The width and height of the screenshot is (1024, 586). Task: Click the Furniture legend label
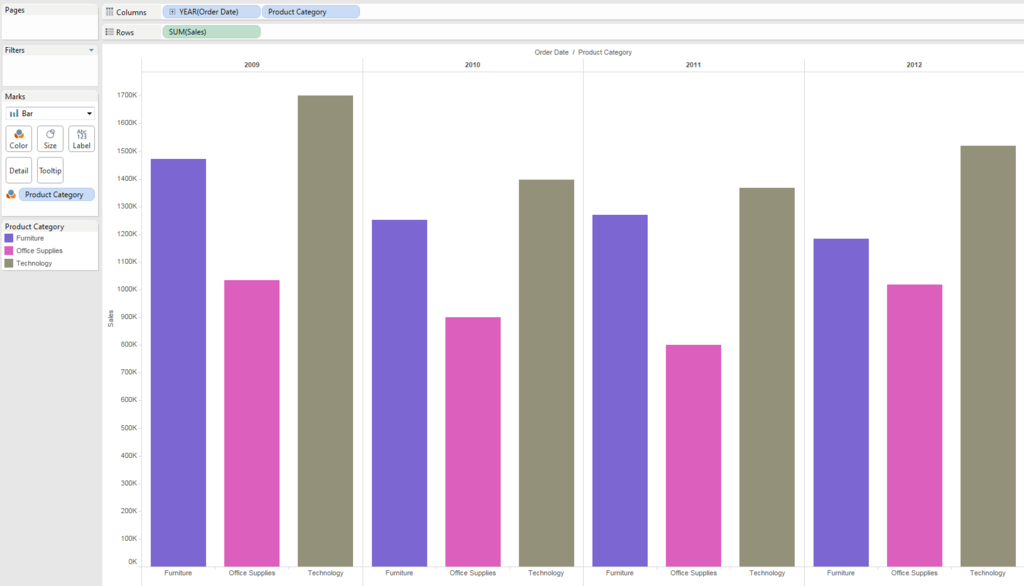(x=30, y=238)
